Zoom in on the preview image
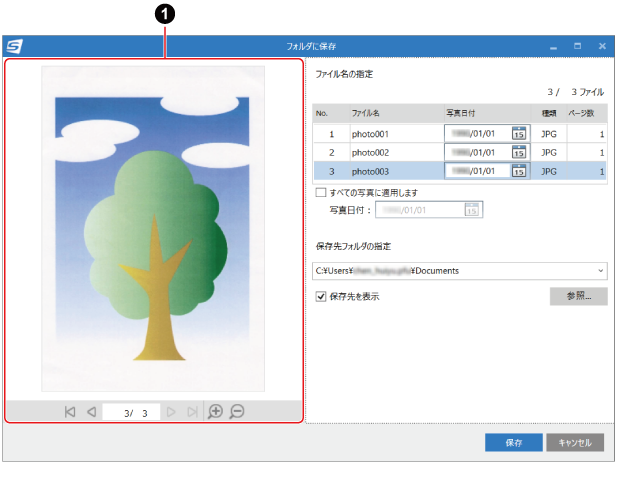Screen dimensions: 619x477 click(x=216, y=411)
